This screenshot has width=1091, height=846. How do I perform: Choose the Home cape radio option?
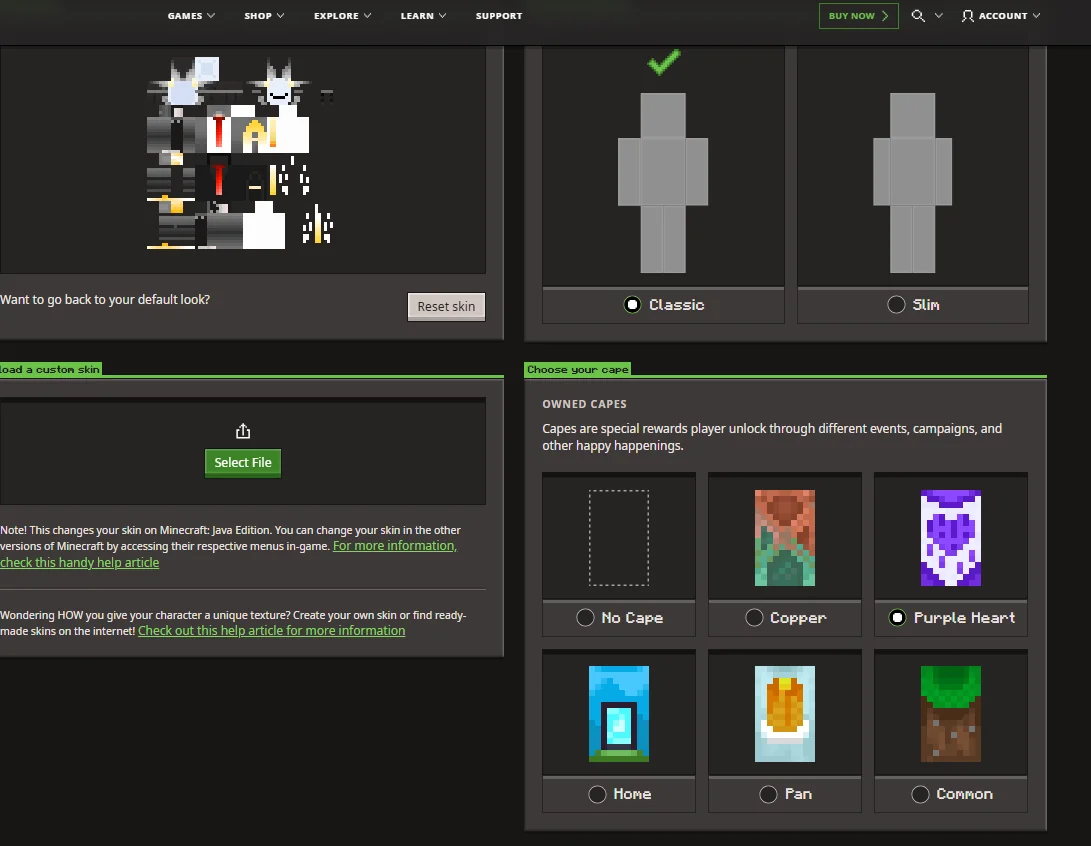click(597, 795)
